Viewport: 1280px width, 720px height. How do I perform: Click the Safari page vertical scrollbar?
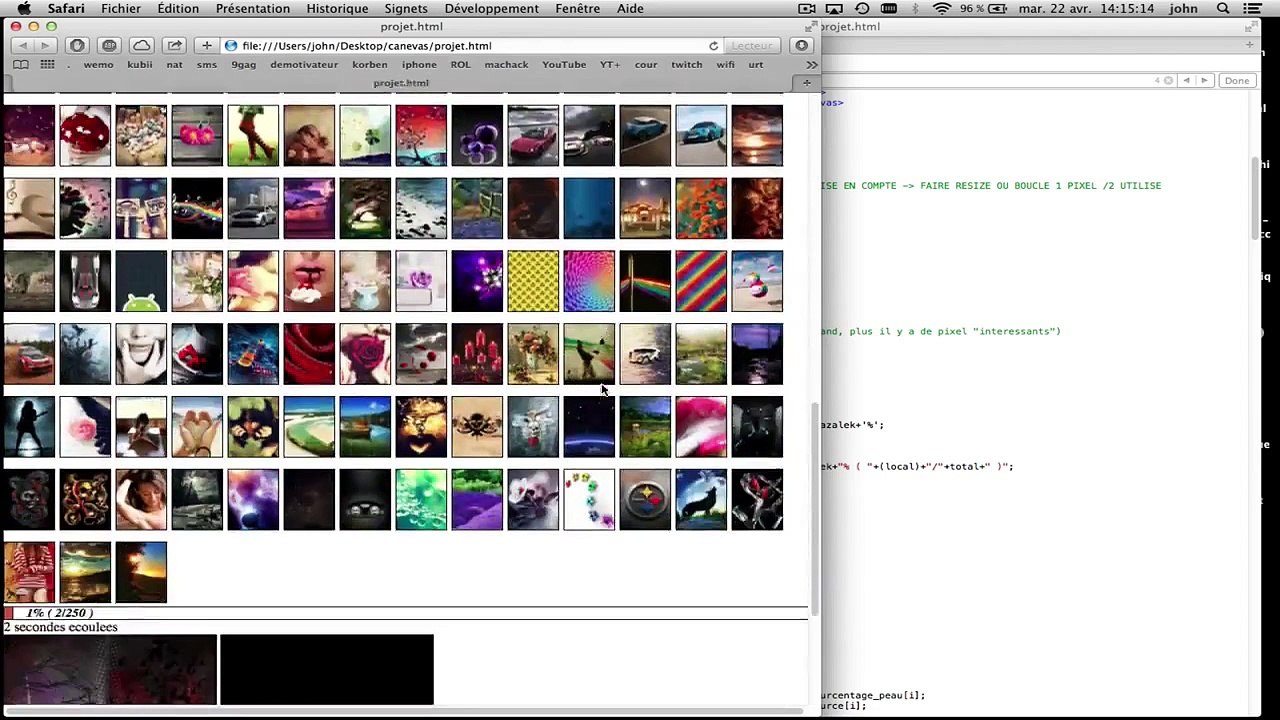(815, 508)
